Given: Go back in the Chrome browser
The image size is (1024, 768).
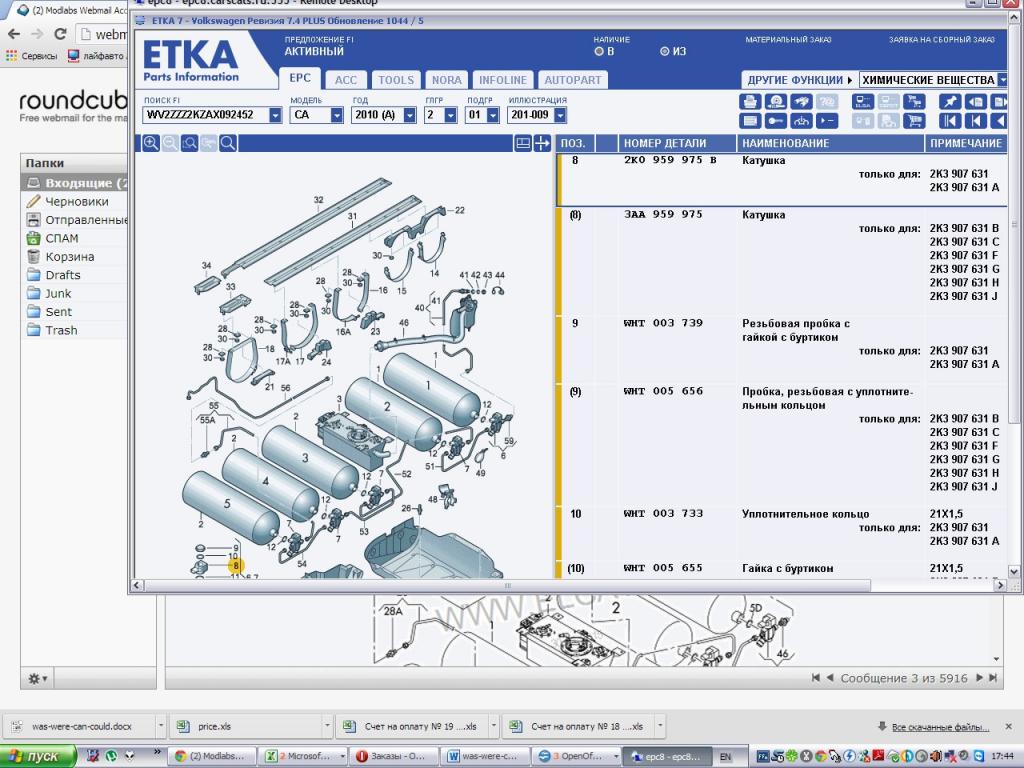Looking at the screenshot, I should [14, 34].
